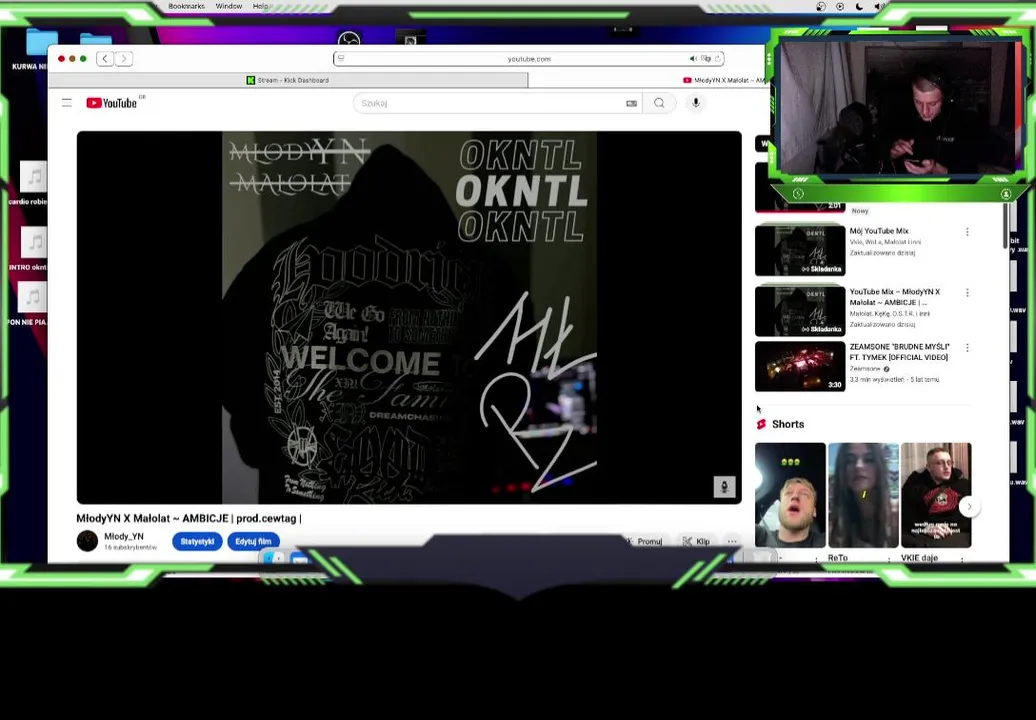
Task: Click clock icon on webcam overlay bar
Action: [798, 194]
